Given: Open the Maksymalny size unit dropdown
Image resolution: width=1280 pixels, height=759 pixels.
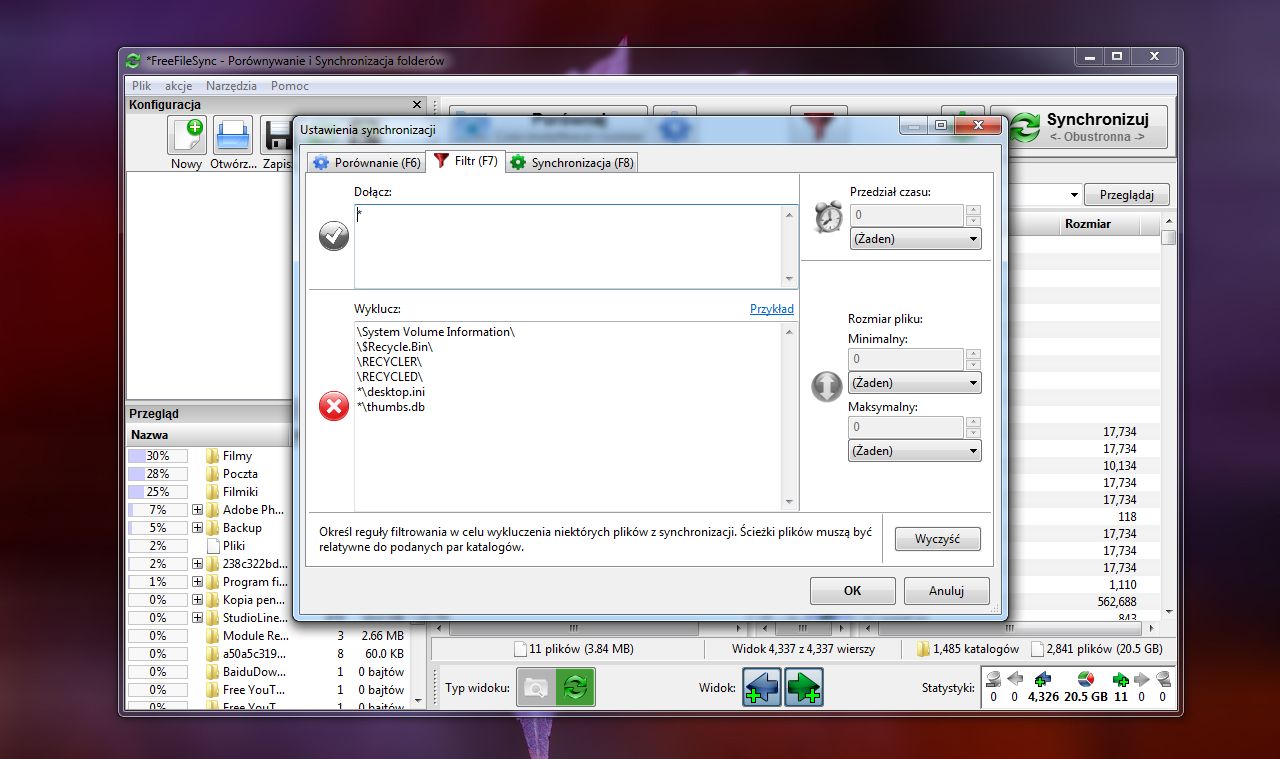Looking at the screenshot, I should pos(915,451).
